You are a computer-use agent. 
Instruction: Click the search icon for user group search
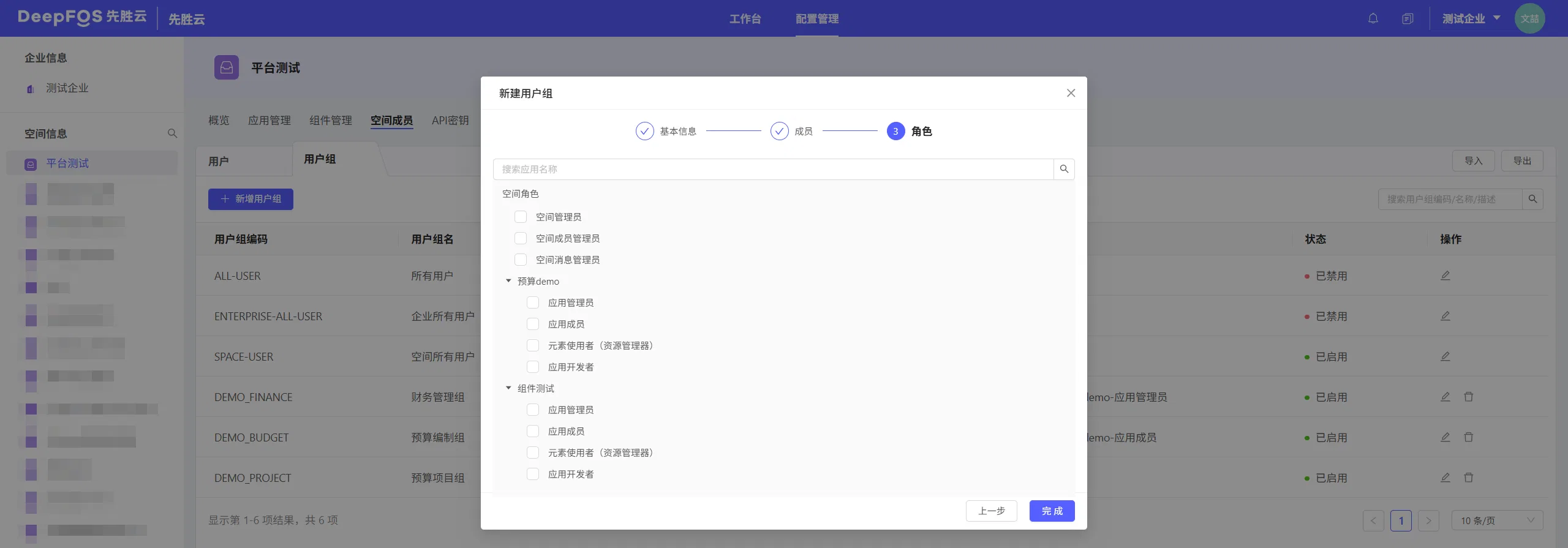click(x=1532, y=199)
